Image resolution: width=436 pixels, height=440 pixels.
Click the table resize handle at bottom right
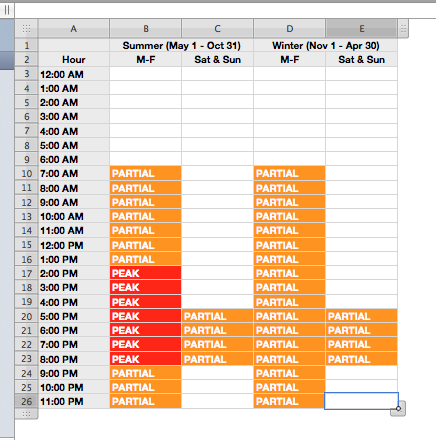coord(398,409)
